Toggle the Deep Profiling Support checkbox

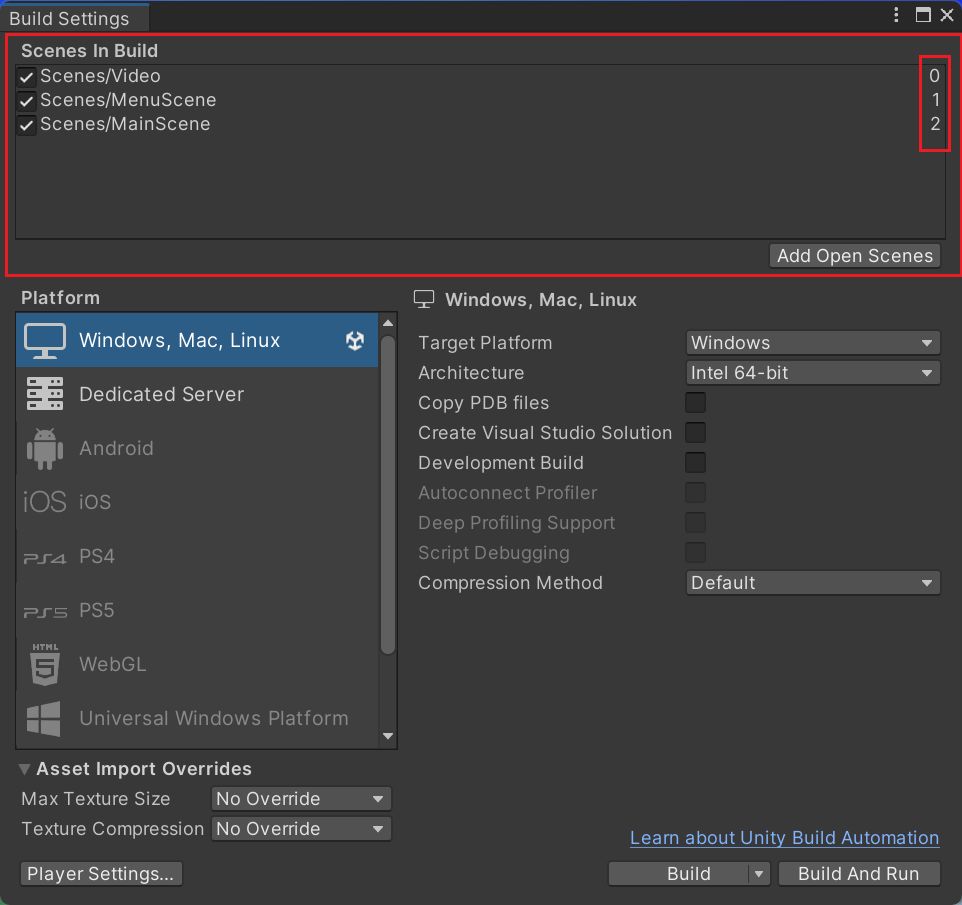695,523
